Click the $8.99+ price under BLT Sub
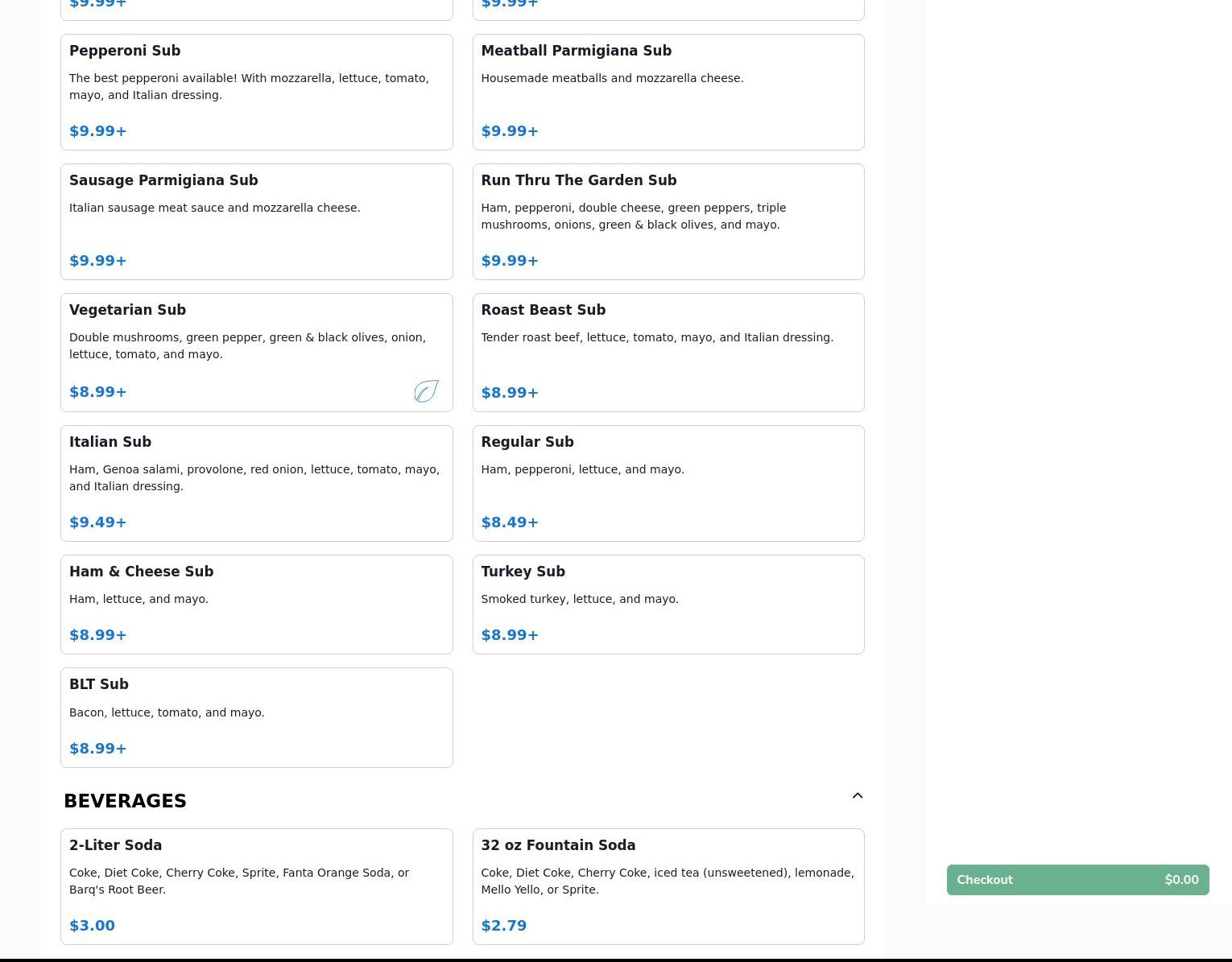Screen dimensions: 1232x962 [x=98, y=749]
